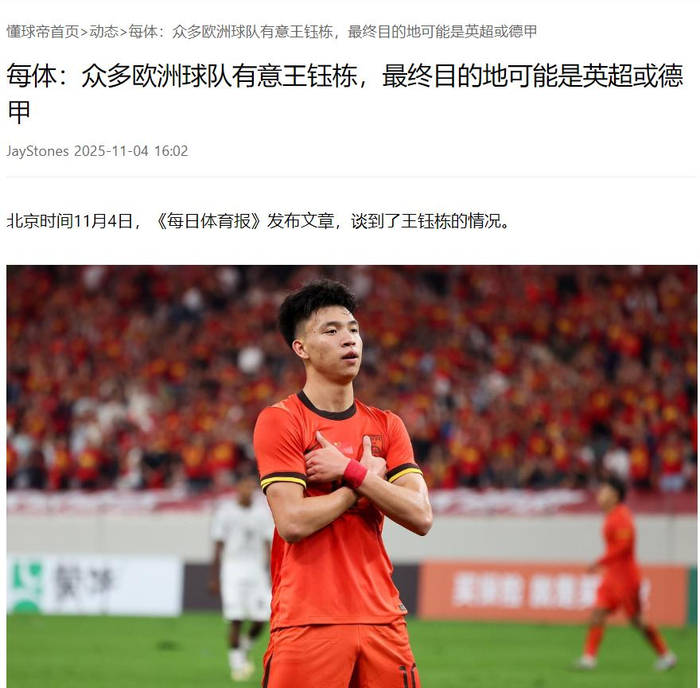Click the divider line below the byline
The width and height of the screenshot is (700, 688).
click(351, 177)
